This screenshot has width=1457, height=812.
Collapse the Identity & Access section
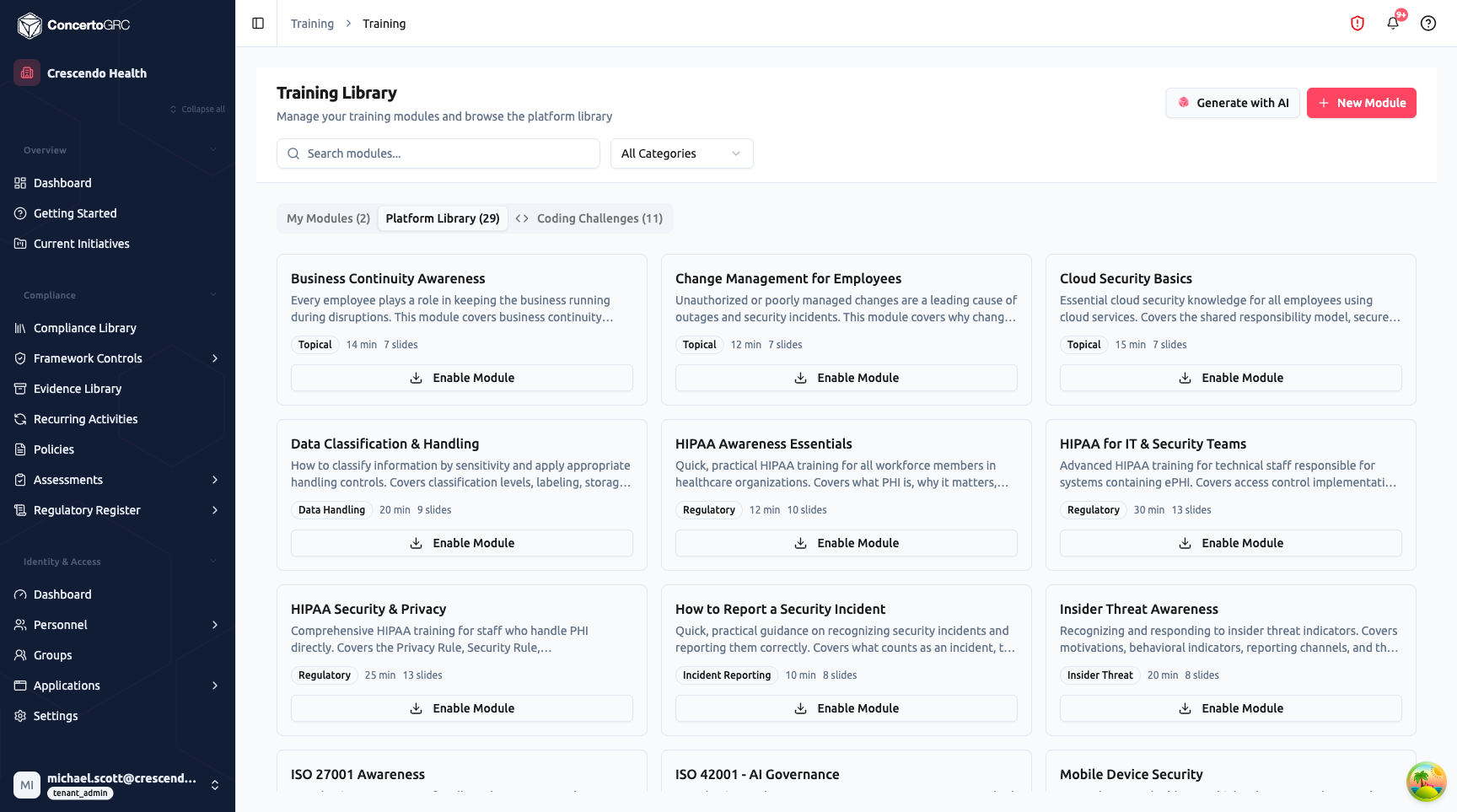click(213, 562)
